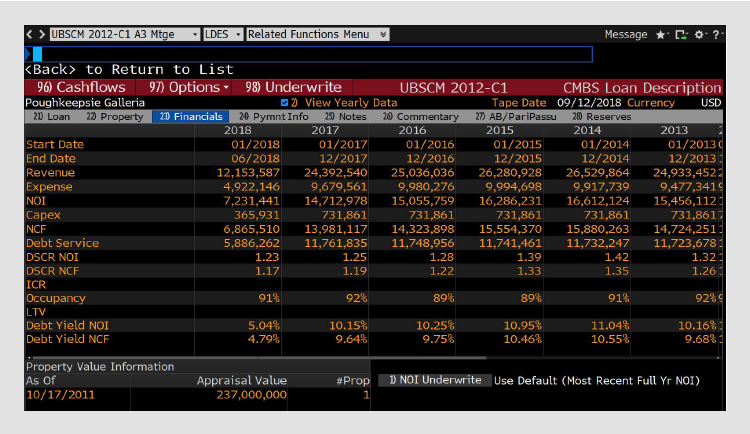The image size is (750, 434).
Task: Open the help question mark
Action: [x=716, y=34]
